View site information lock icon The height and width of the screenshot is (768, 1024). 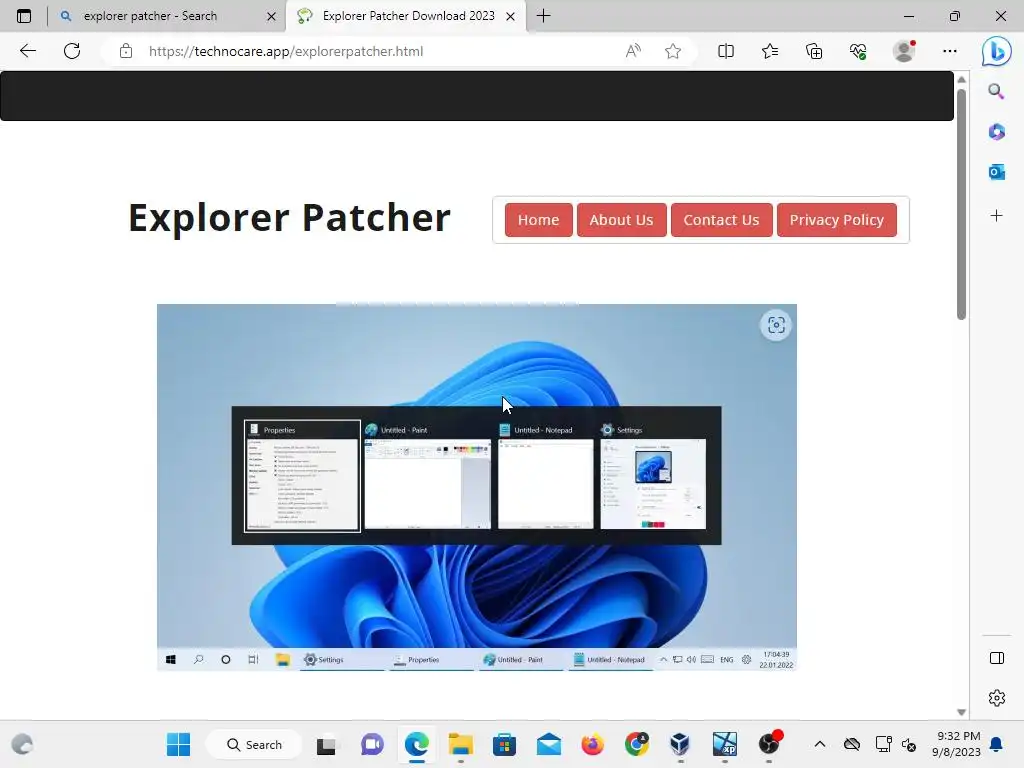pos(126,51)
